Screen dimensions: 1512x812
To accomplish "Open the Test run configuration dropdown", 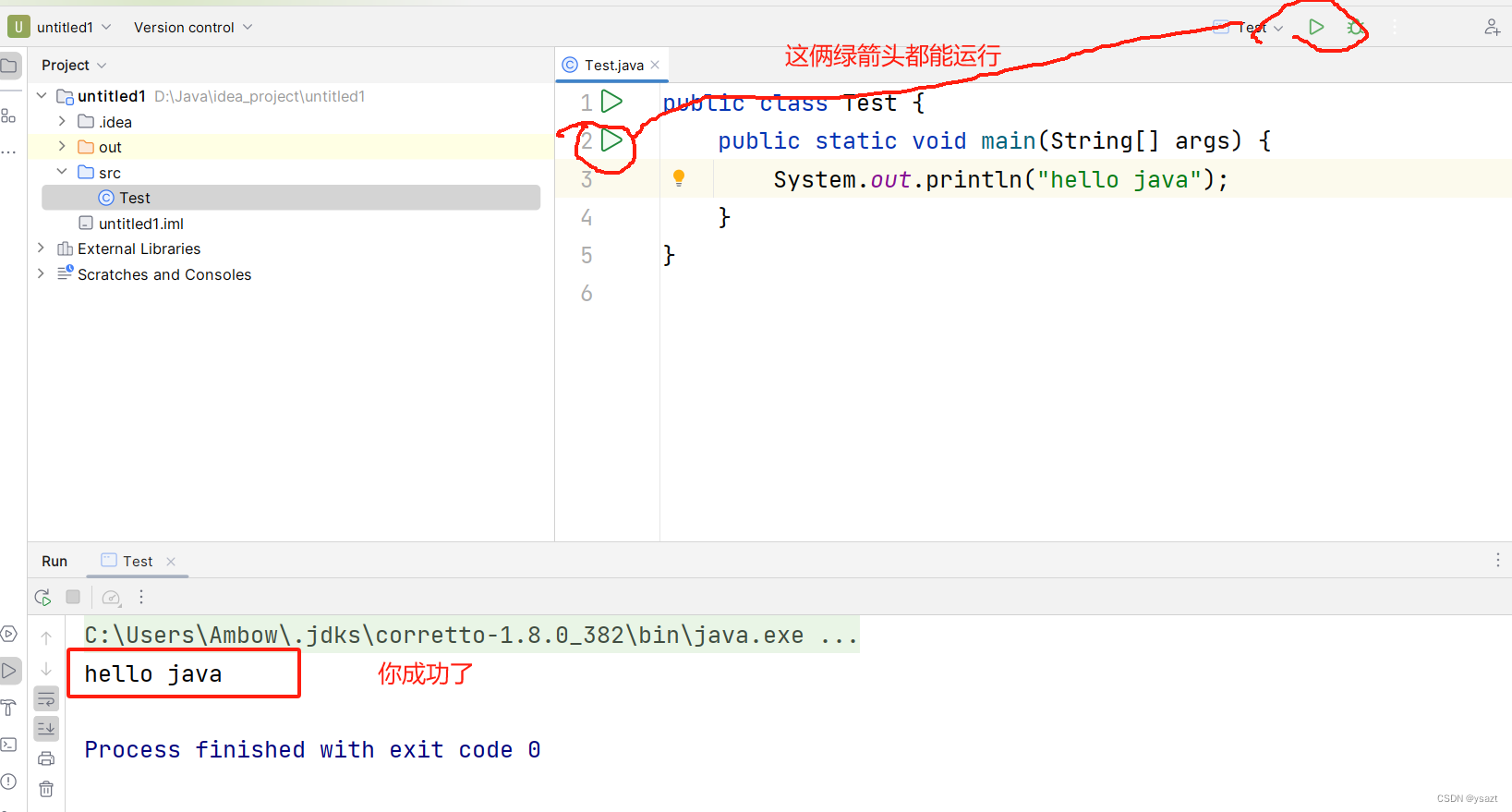I will click(1249, 28).
